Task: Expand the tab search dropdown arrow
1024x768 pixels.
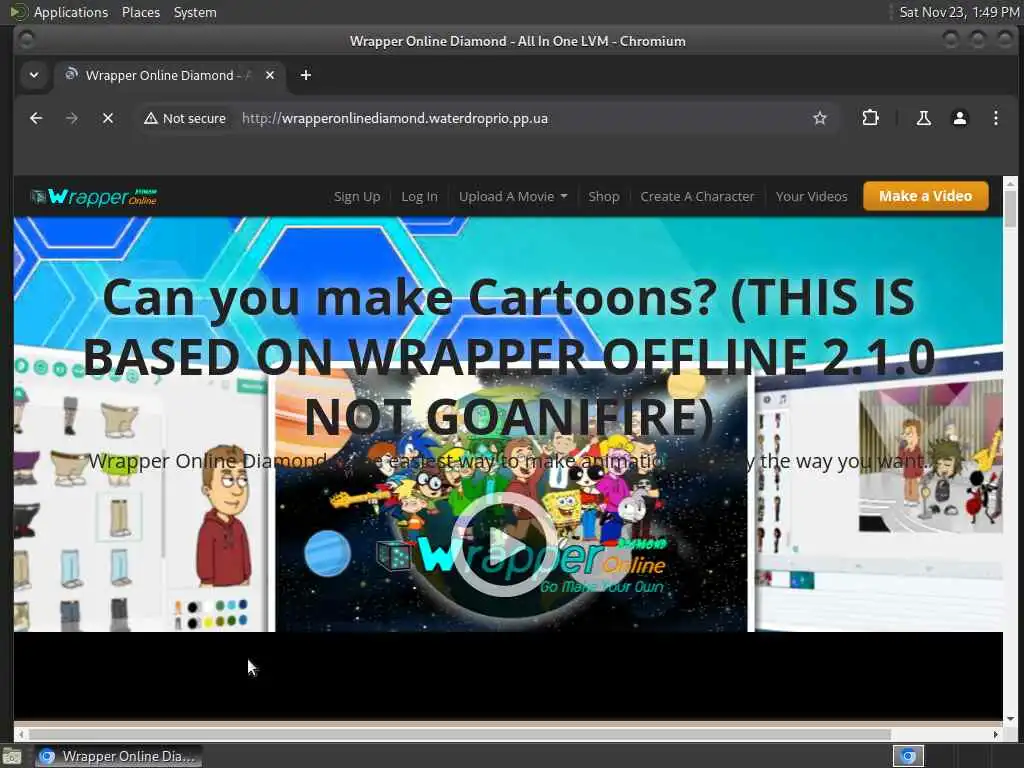Action: pyautogui.click(x=34, y=75)
